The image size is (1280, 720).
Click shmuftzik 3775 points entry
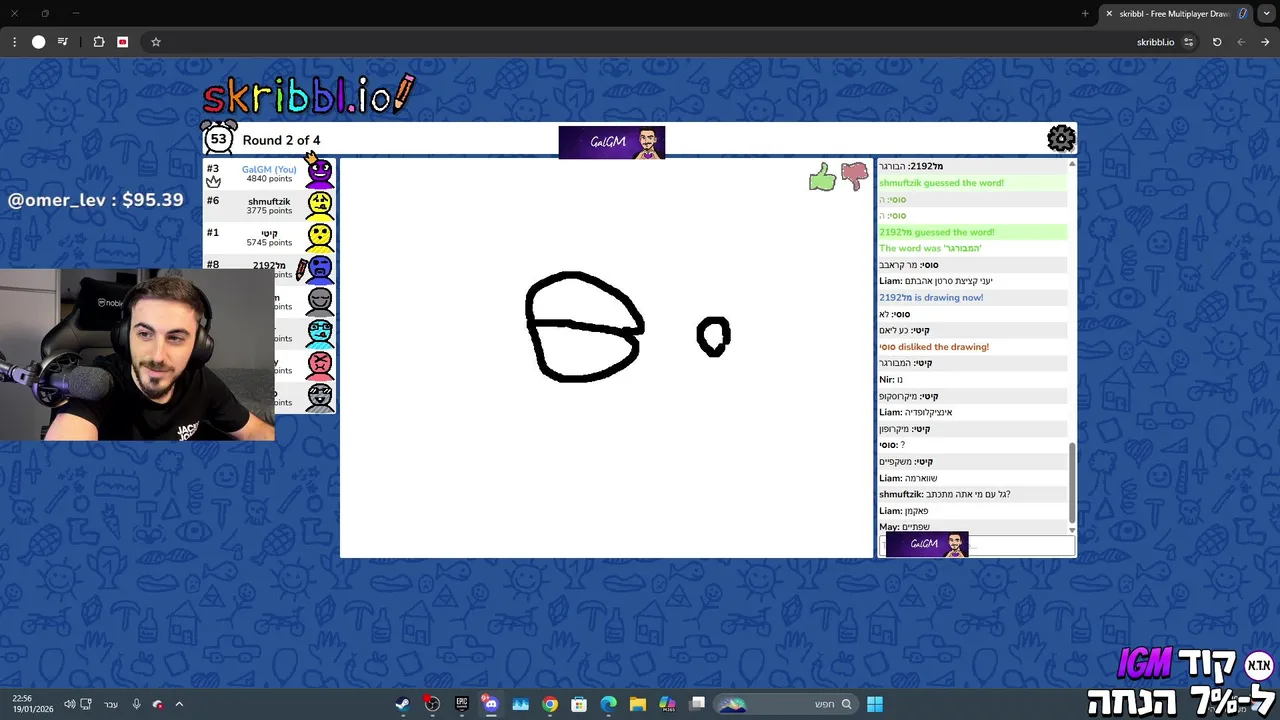tap(269, 206)
